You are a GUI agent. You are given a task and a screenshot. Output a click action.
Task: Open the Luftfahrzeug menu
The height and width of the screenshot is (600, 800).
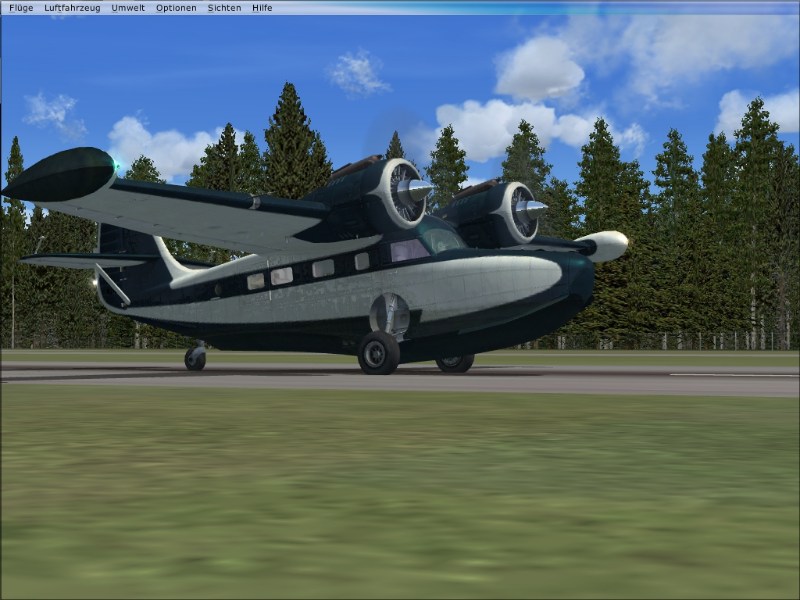point(72,8)
